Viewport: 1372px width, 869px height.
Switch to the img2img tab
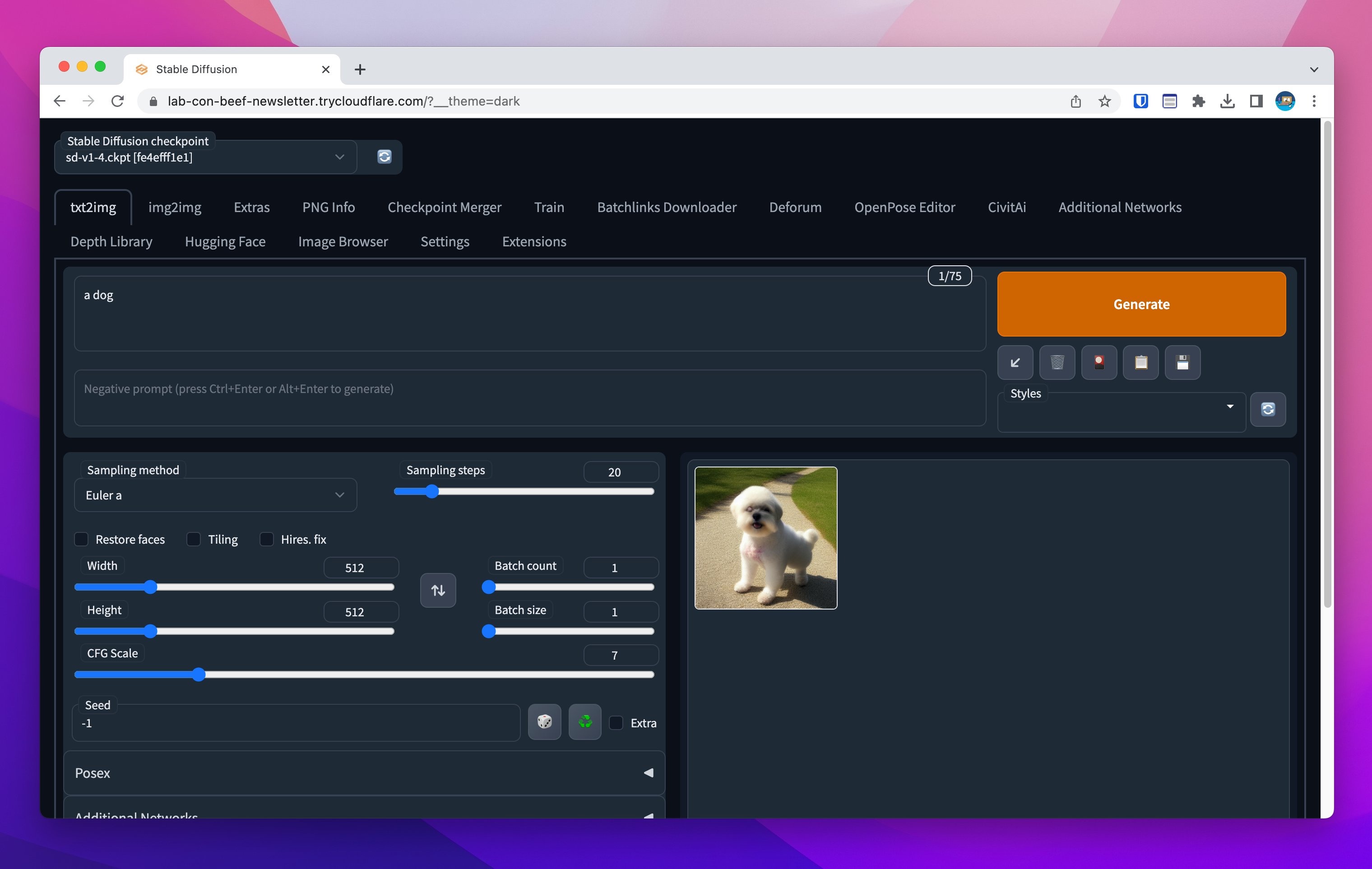pos(174,207)
